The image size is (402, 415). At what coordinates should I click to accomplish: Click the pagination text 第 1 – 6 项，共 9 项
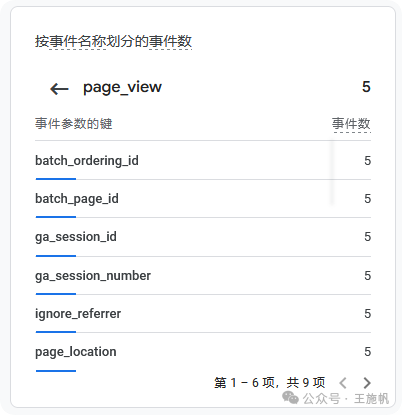[269, 383]
